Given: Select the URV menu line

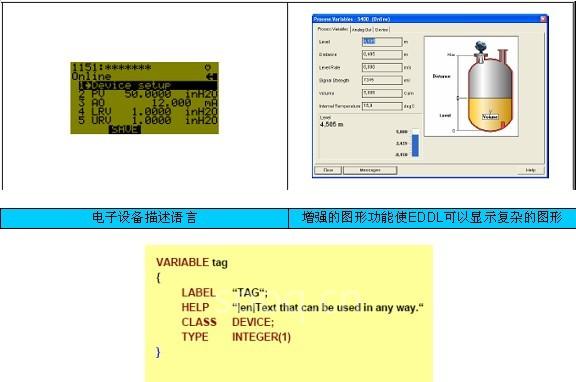Looking at the screenshot, I should coord(148,120).
